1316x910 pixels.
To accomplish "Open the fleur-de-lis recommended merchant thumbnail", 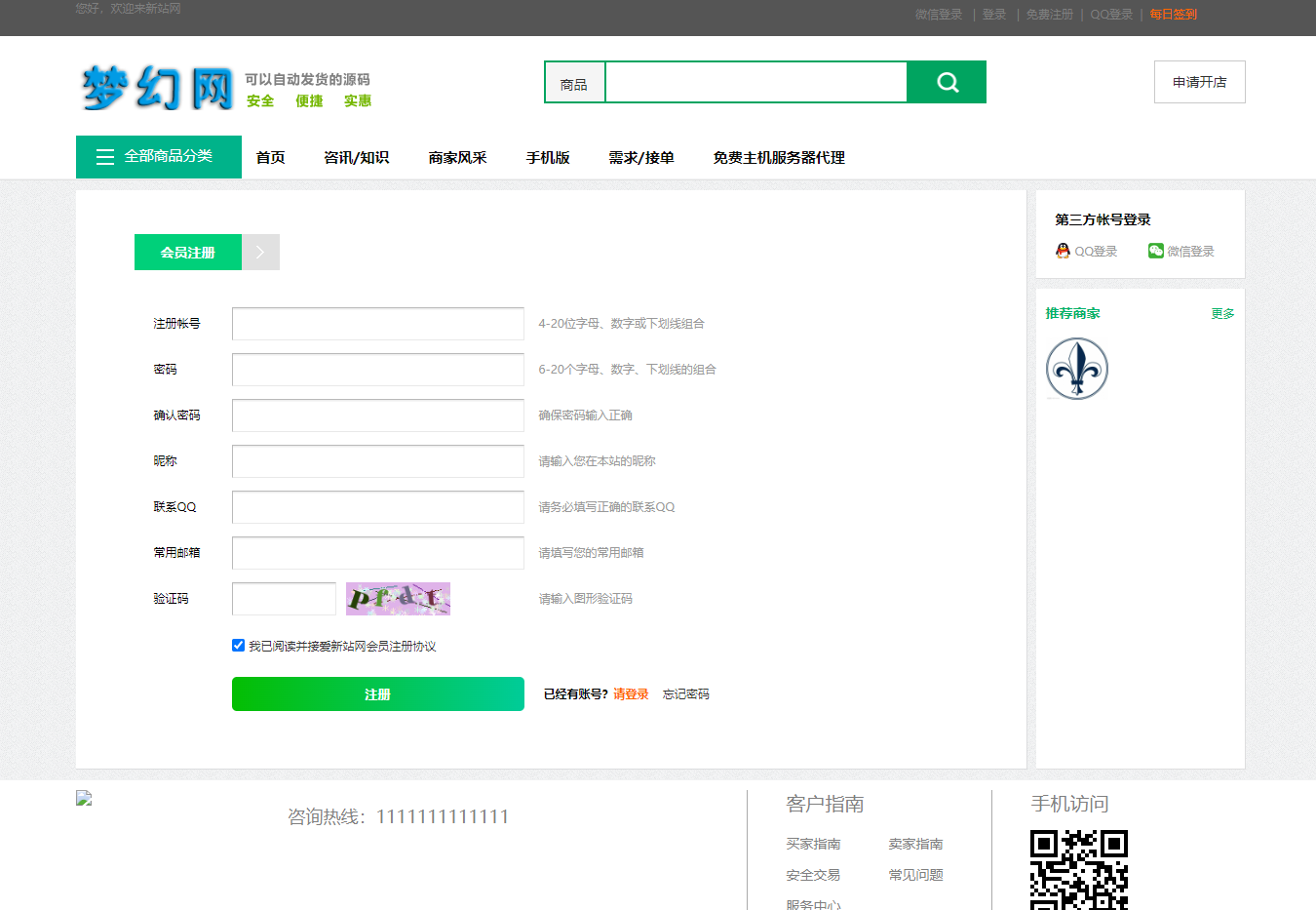I will pyautogui.click(x=1077, y=369).
